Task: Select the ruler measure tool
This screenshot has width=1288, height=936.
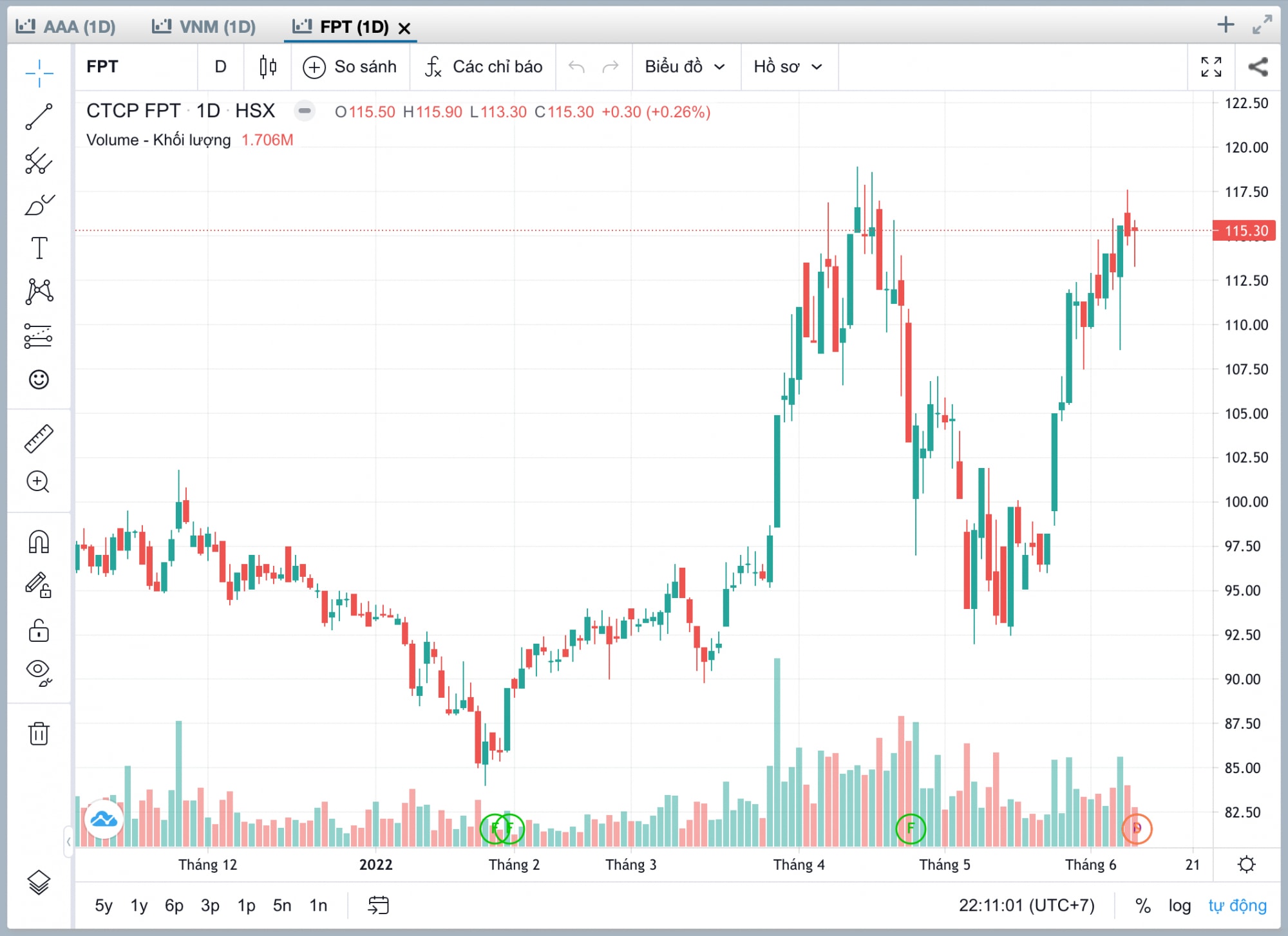Action: pos(39,438)
